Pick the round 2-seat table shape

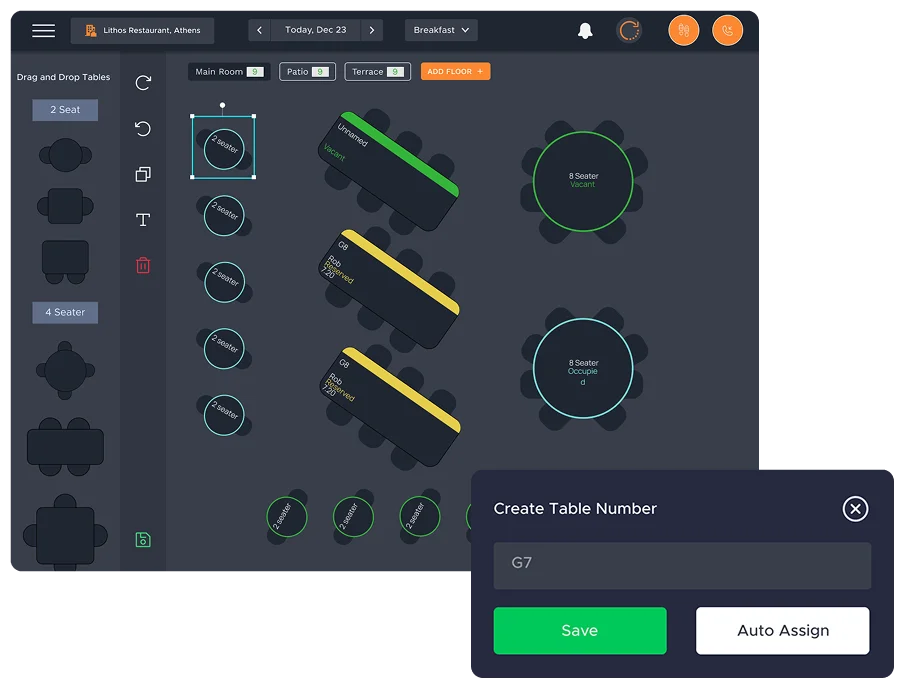(65, 155)
